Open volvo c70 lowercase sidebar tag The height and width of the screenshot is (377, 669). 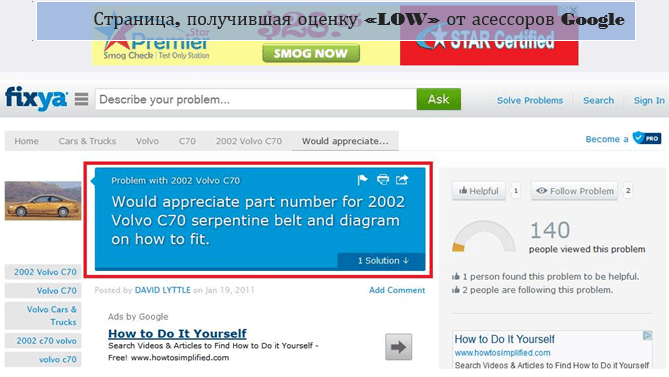pyautogui.click(x=43, y=360)
